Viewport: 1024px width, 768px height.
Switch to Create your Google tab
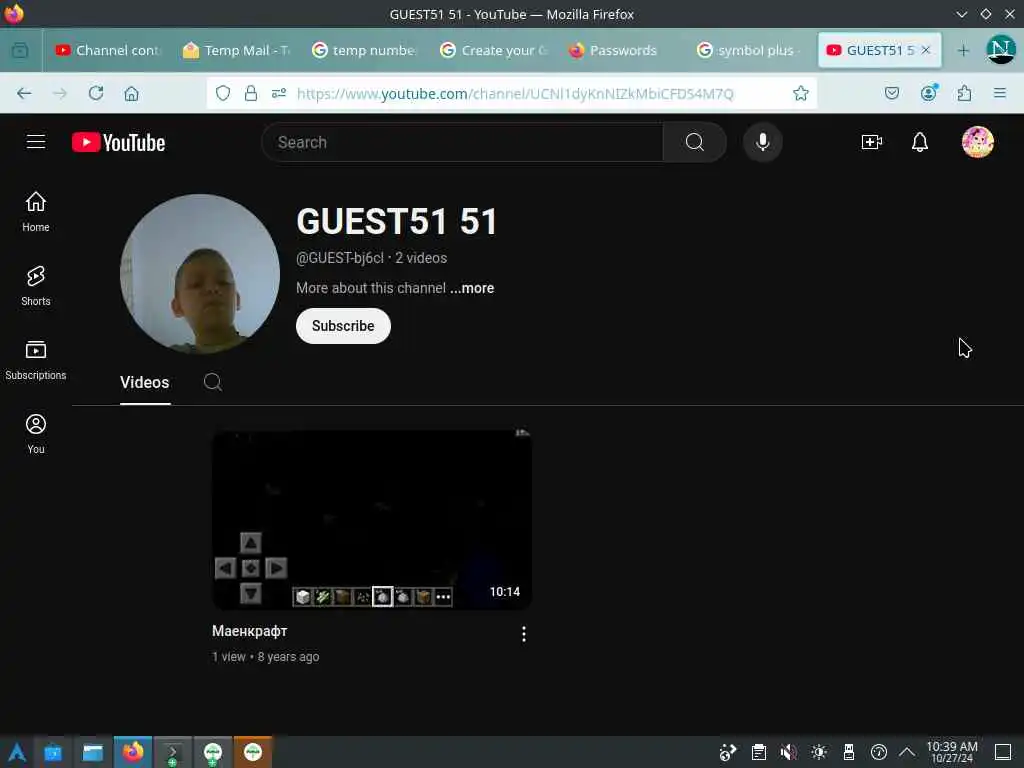[493, 50]
